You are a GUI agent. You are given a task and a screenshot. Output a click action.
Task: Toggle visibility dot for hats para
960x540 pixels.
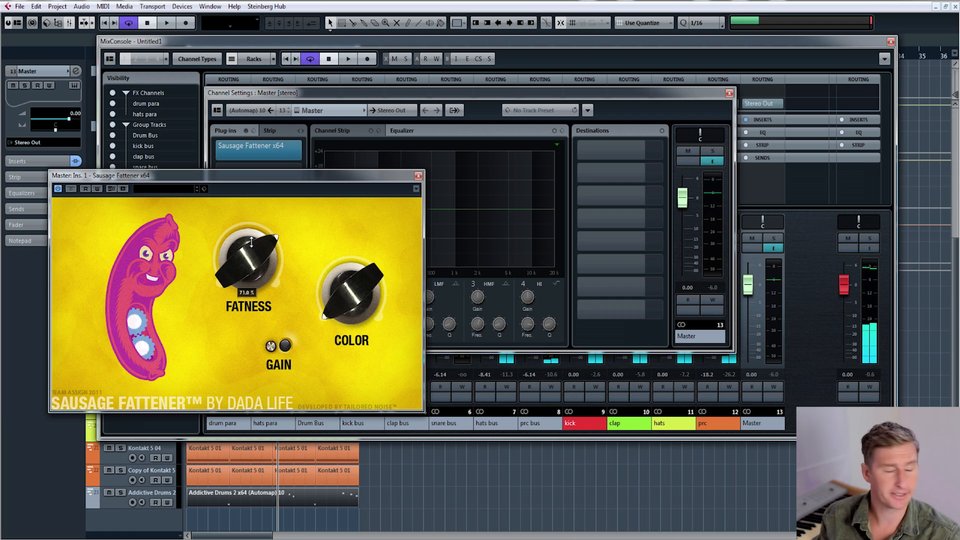pyautogui.click(x=112, y=114)
